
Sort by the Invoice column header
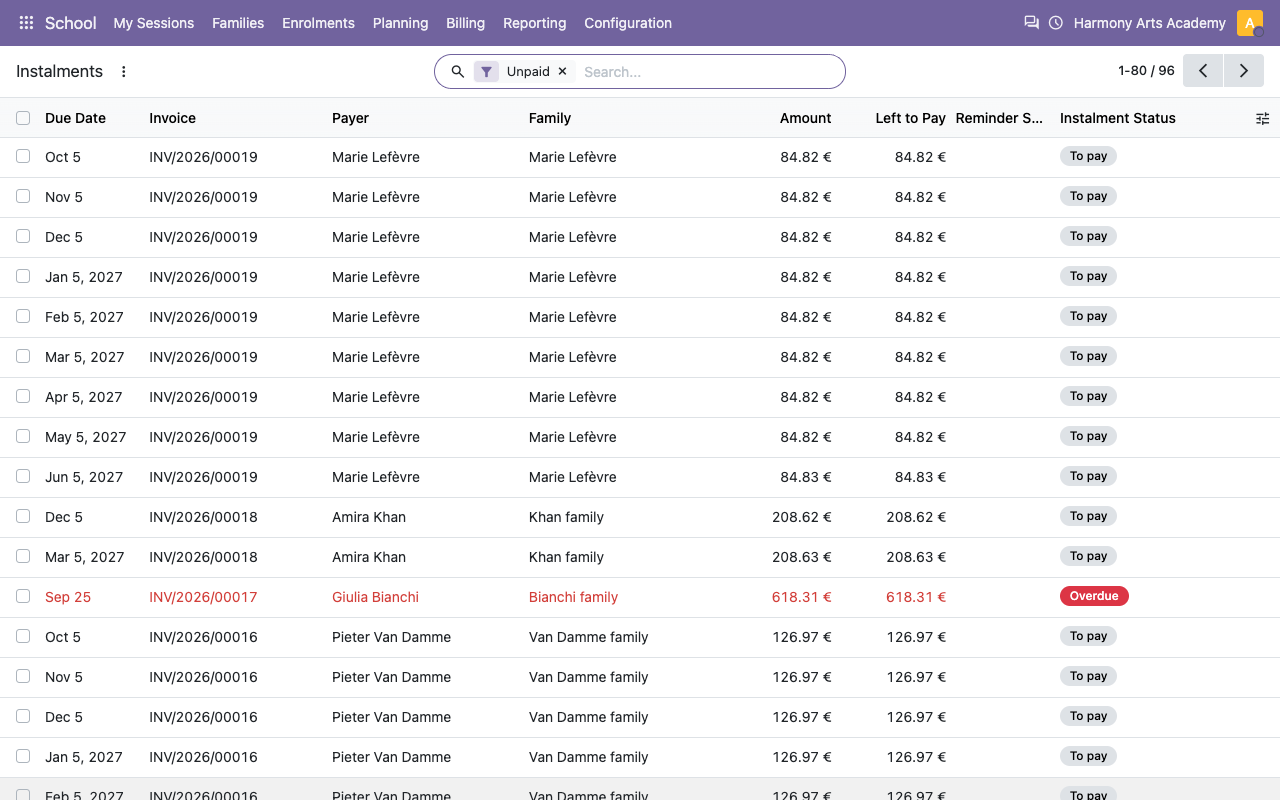click(x=172, y=118)
